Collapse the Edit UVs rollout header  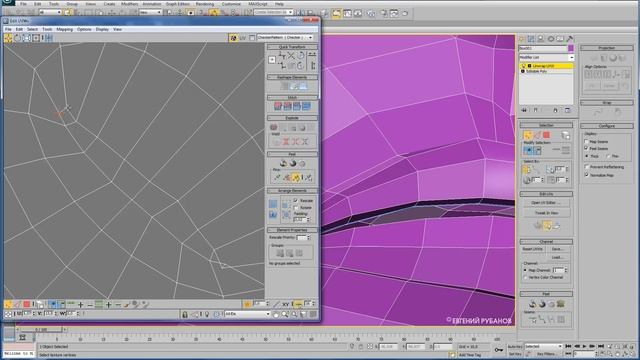(546, 194)
